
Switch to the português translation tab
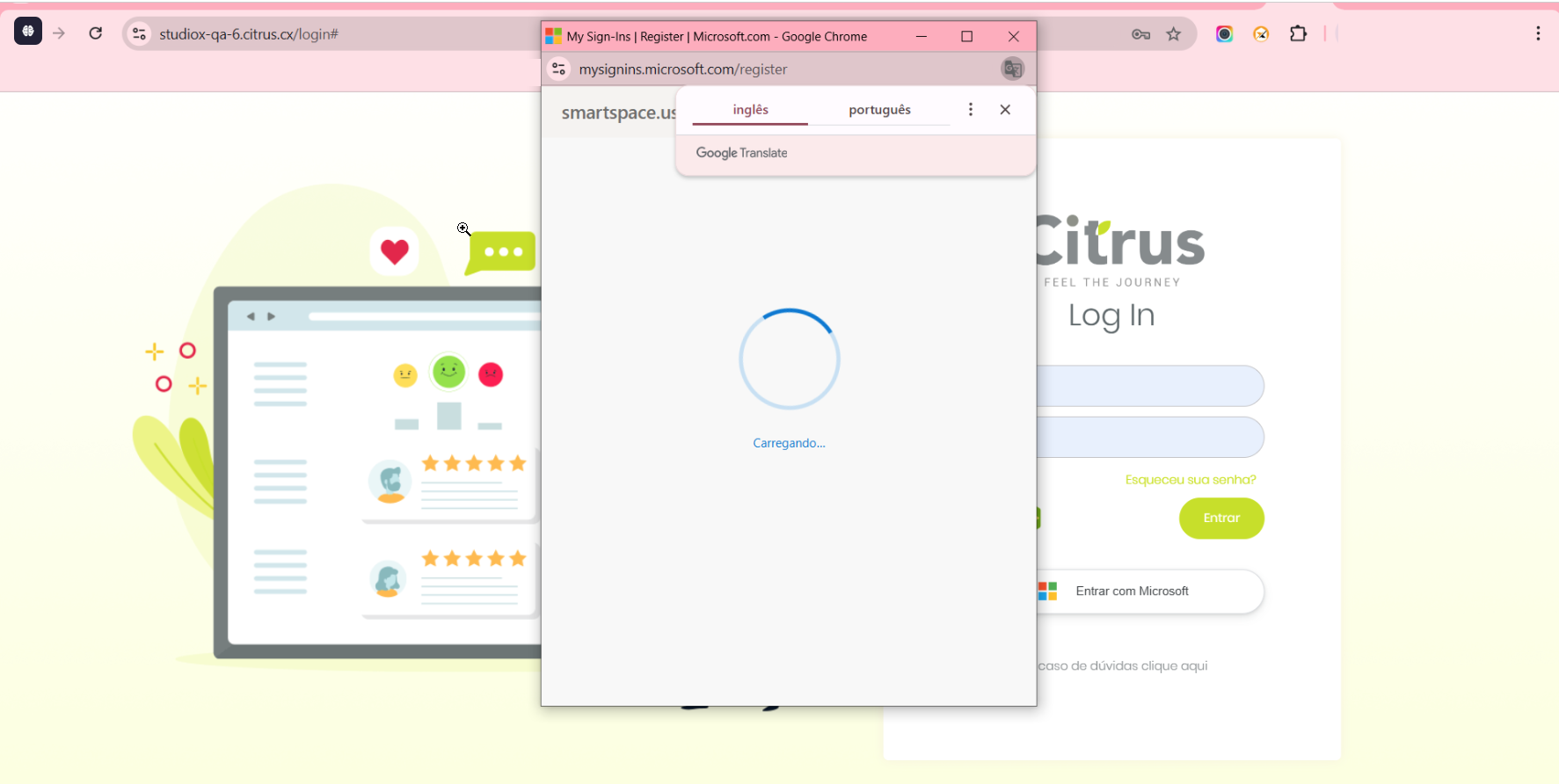point(879,110)
